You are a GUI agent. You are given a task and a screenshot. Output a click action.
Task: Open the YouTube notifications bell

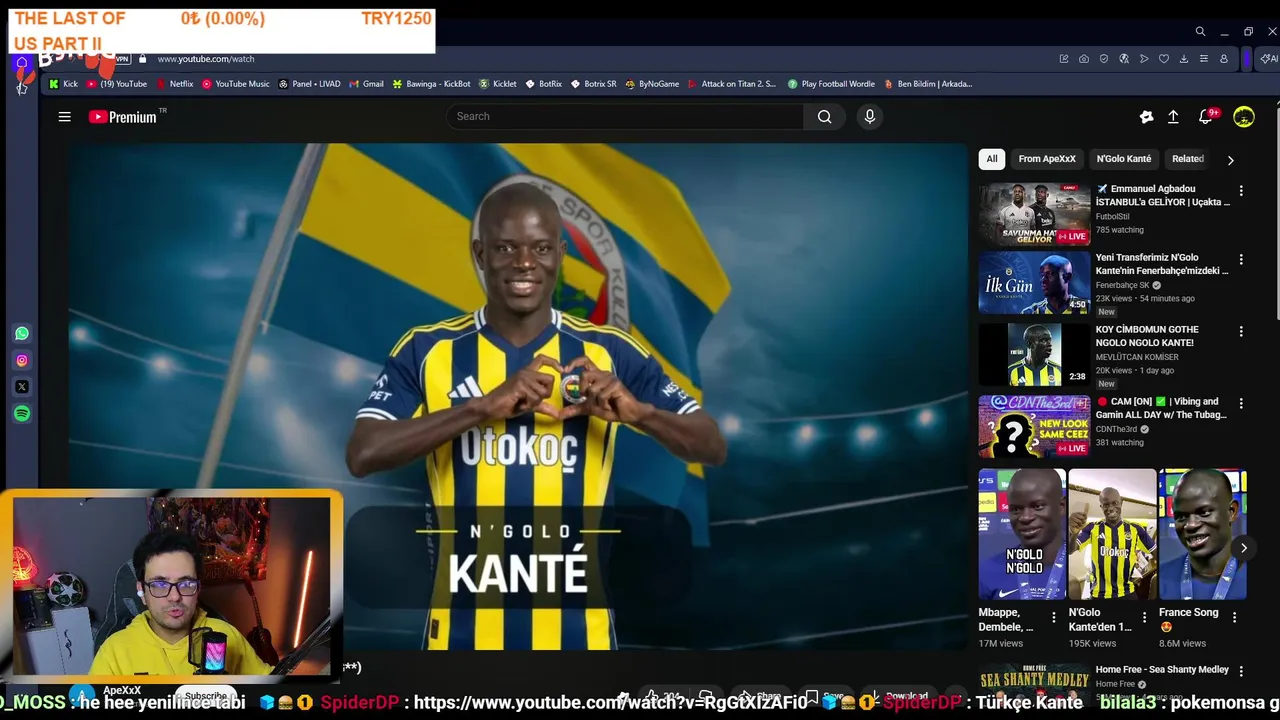pyautogui.click(x=1206, y=117)
